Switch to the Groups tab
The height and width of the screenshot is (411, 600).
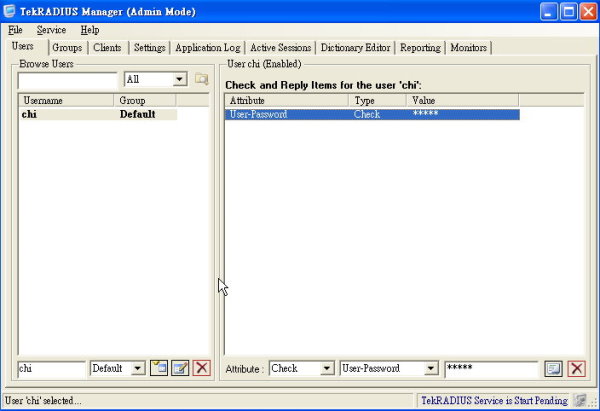tap(67, 48)
